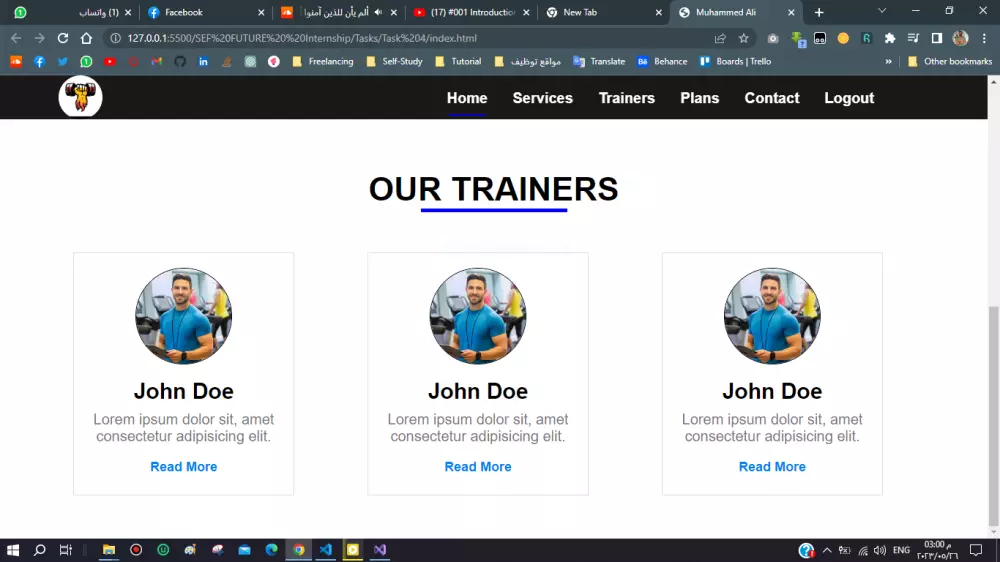The width and height of the screenshot is (1000, 562).
Task: Click the page vertical scrollbar thumb
Action: tap(993, 415)
